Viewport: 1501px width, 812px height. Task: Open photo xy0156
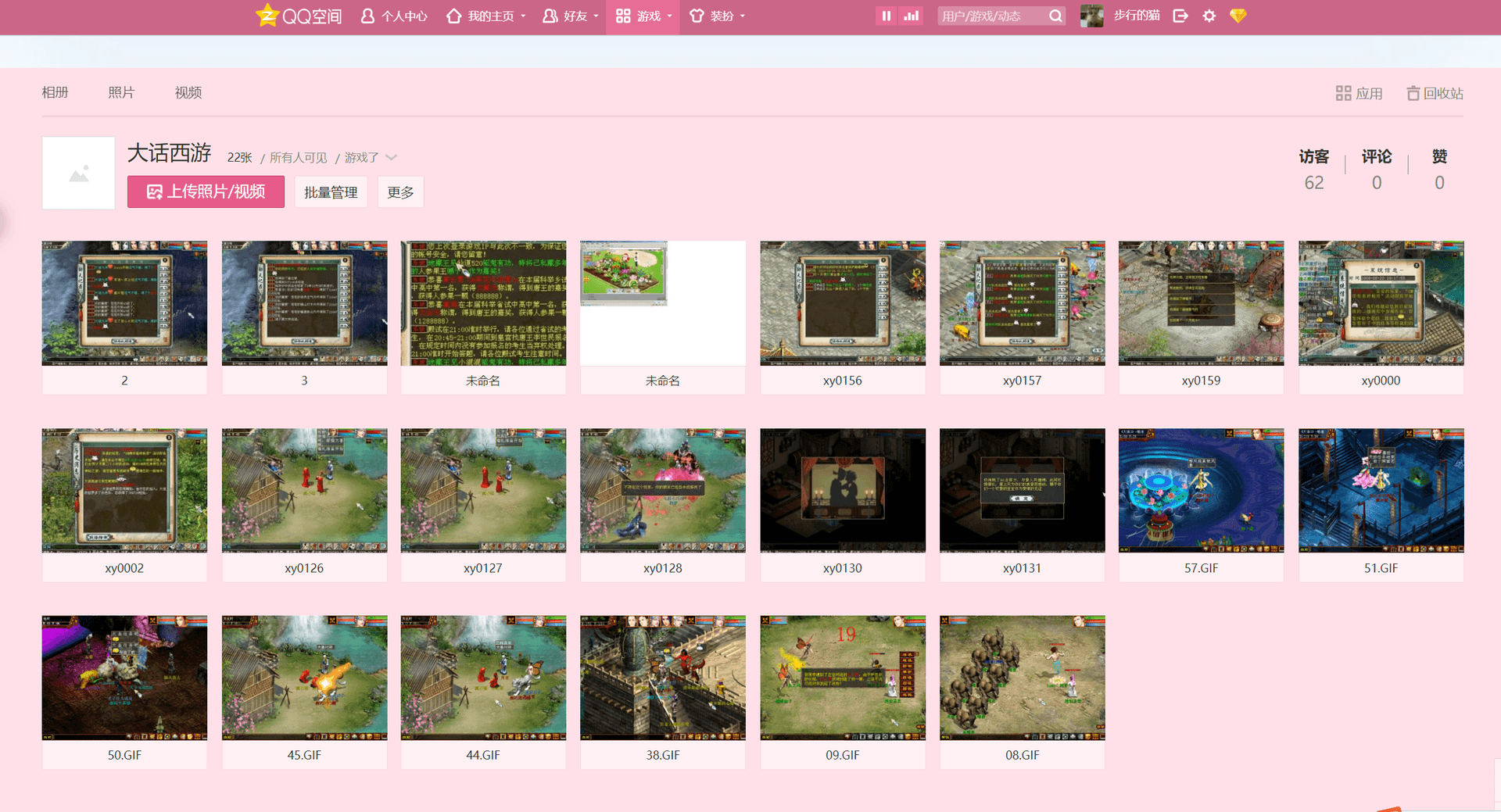843,303
